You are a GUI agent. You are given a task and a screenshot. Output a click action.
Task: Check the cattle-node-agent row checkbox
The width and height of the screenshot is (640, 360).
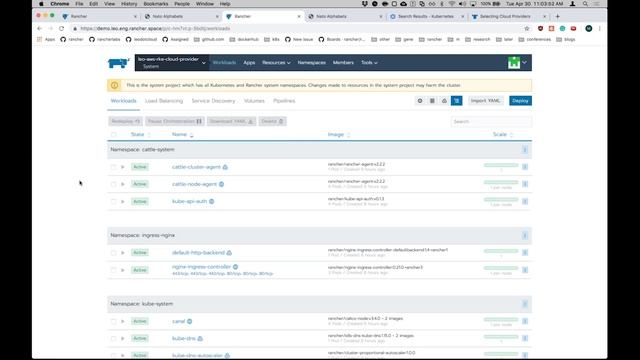coord(113,184)
